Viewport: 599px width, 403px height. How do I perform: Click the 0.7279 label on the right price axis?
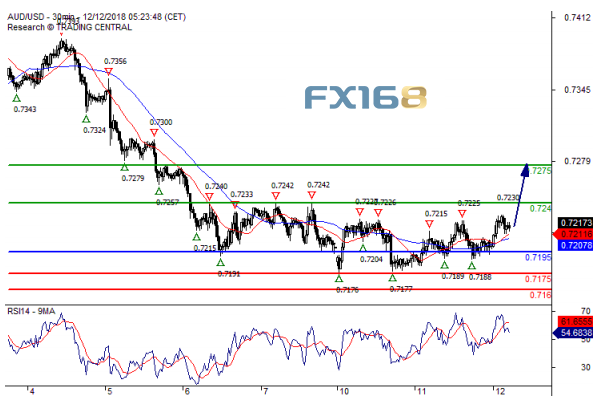pos(577,161)
